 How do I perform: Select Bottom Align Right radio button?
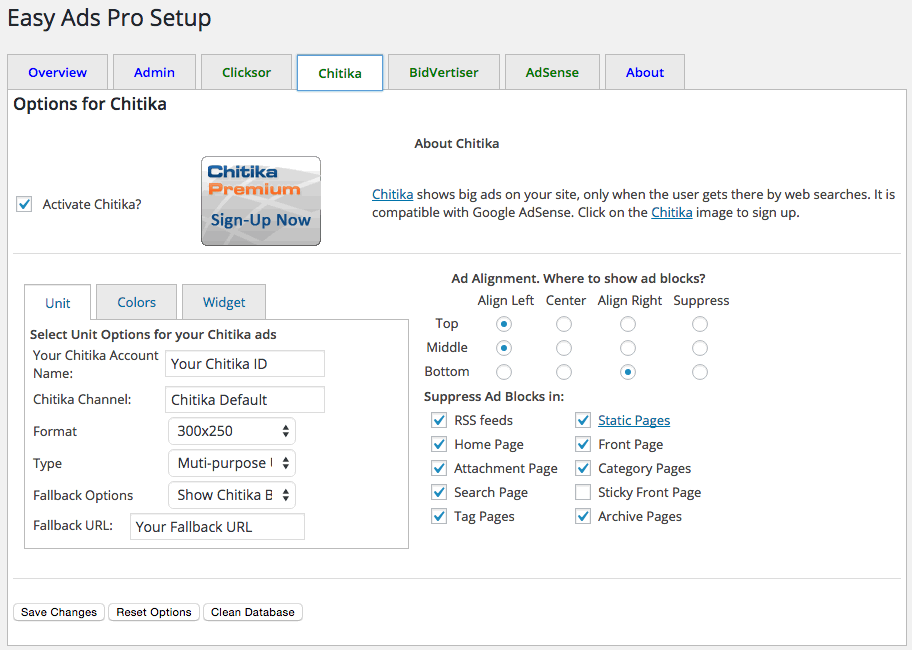click(628, 372)
